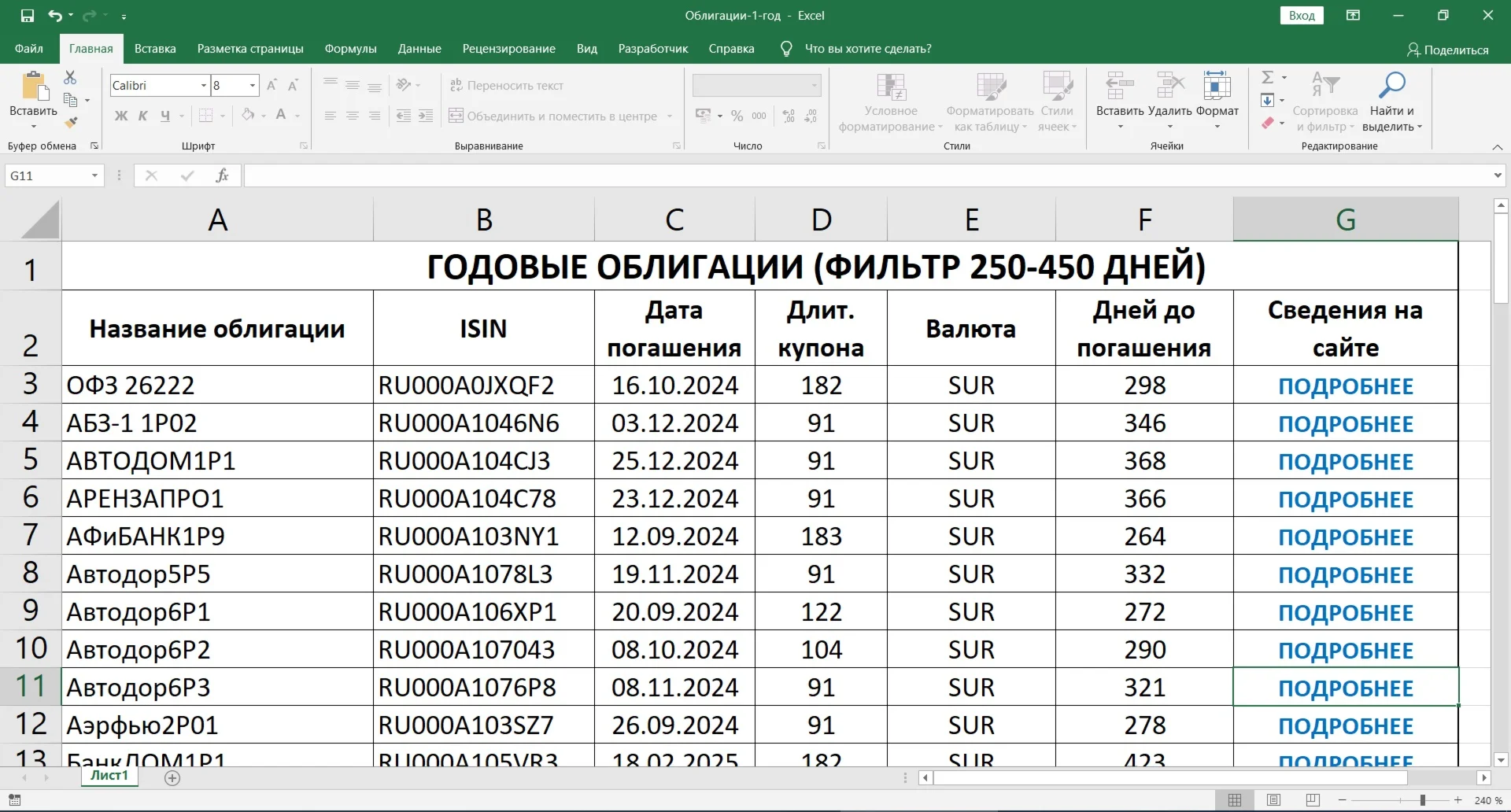Open Format as Table gallery

pyautogui.click(x=989, y=101)
